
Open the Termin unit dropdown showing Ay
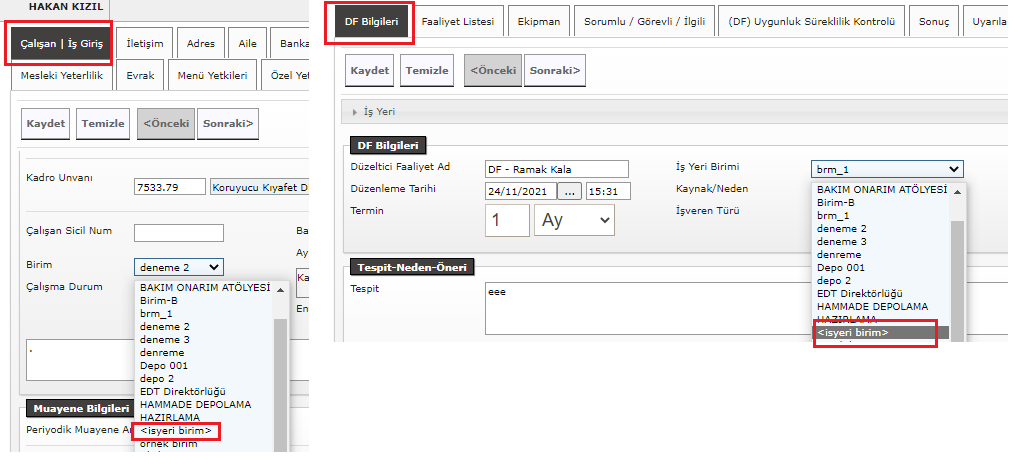pyautogui.click(x=574, y=220)
